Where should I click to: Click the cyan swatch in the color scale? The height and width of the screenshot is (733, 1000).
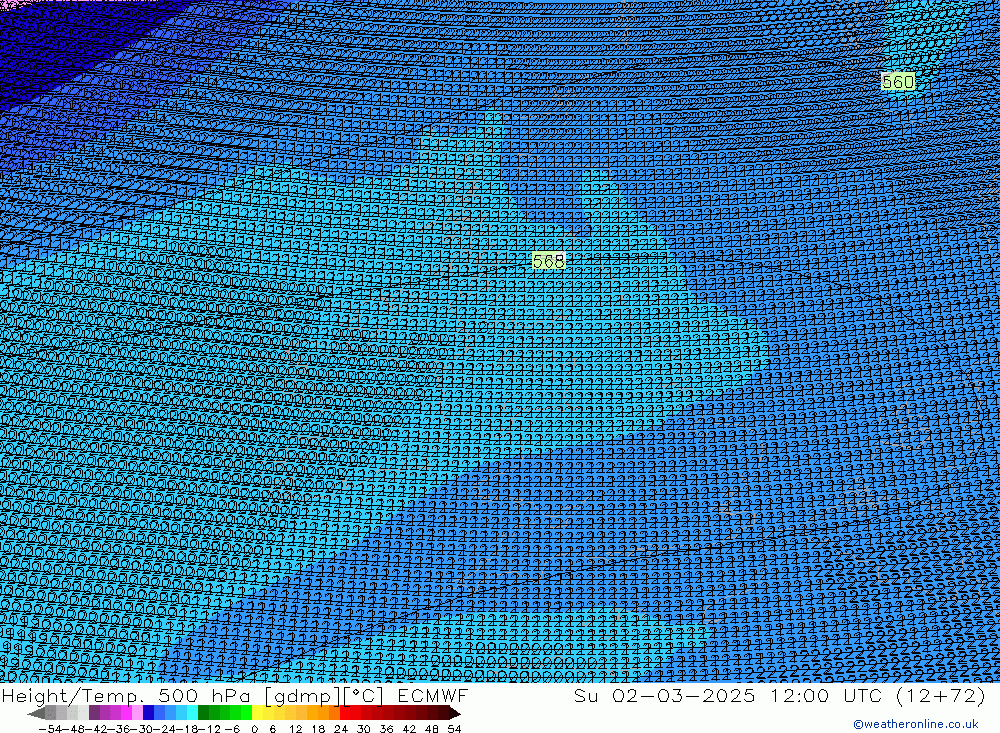click(192, 713)
